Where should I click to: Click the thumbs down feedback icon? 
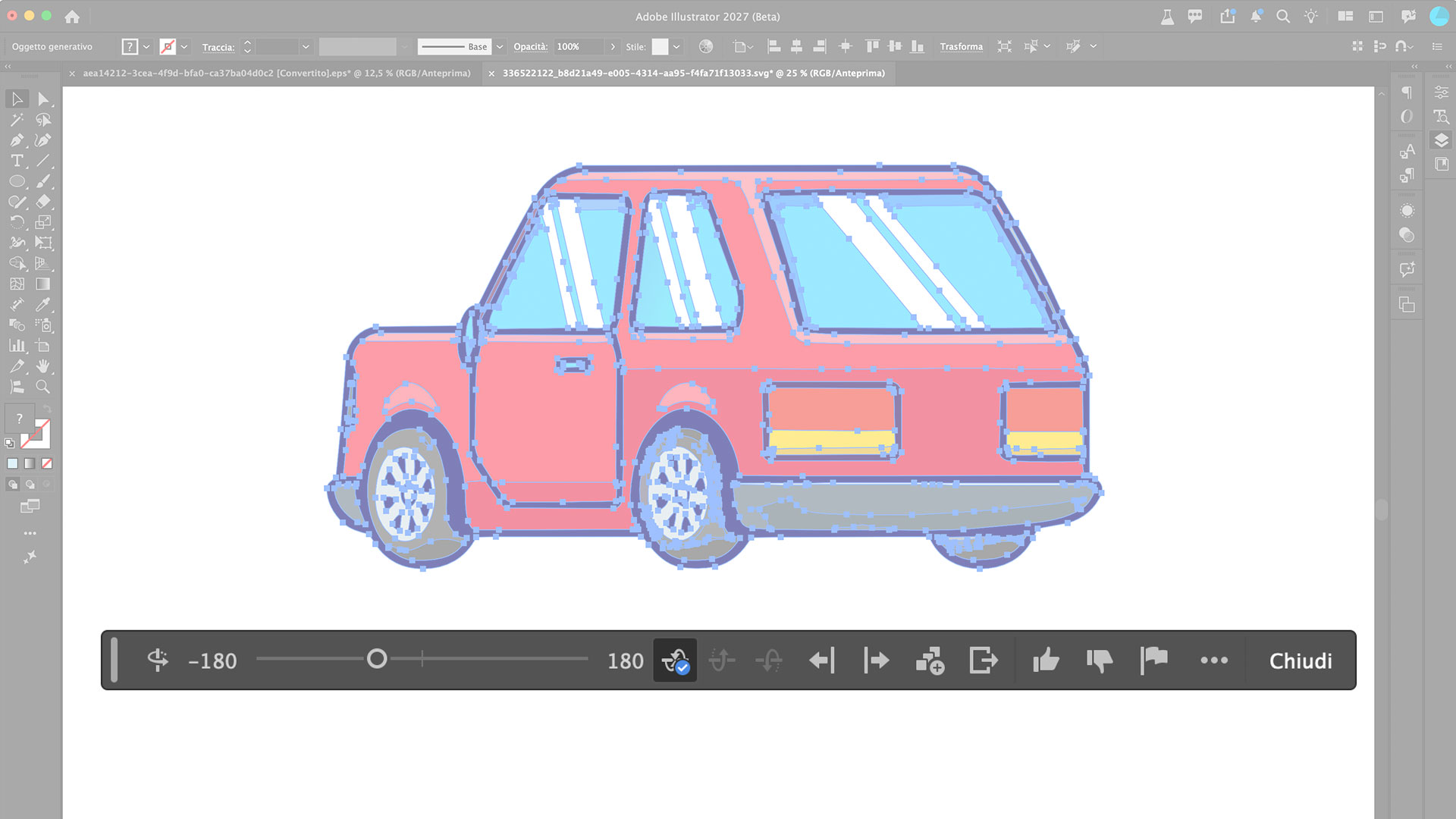pos(1100,661)
